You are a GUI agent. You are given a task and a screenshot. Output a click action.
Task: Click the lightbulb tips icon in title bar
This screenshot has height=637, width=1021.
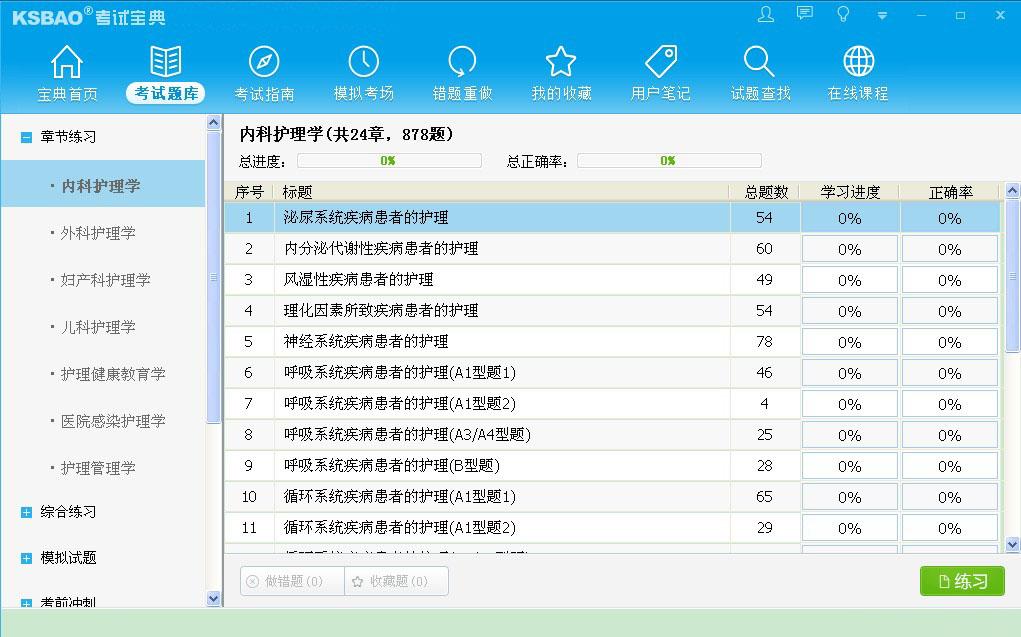843,14
